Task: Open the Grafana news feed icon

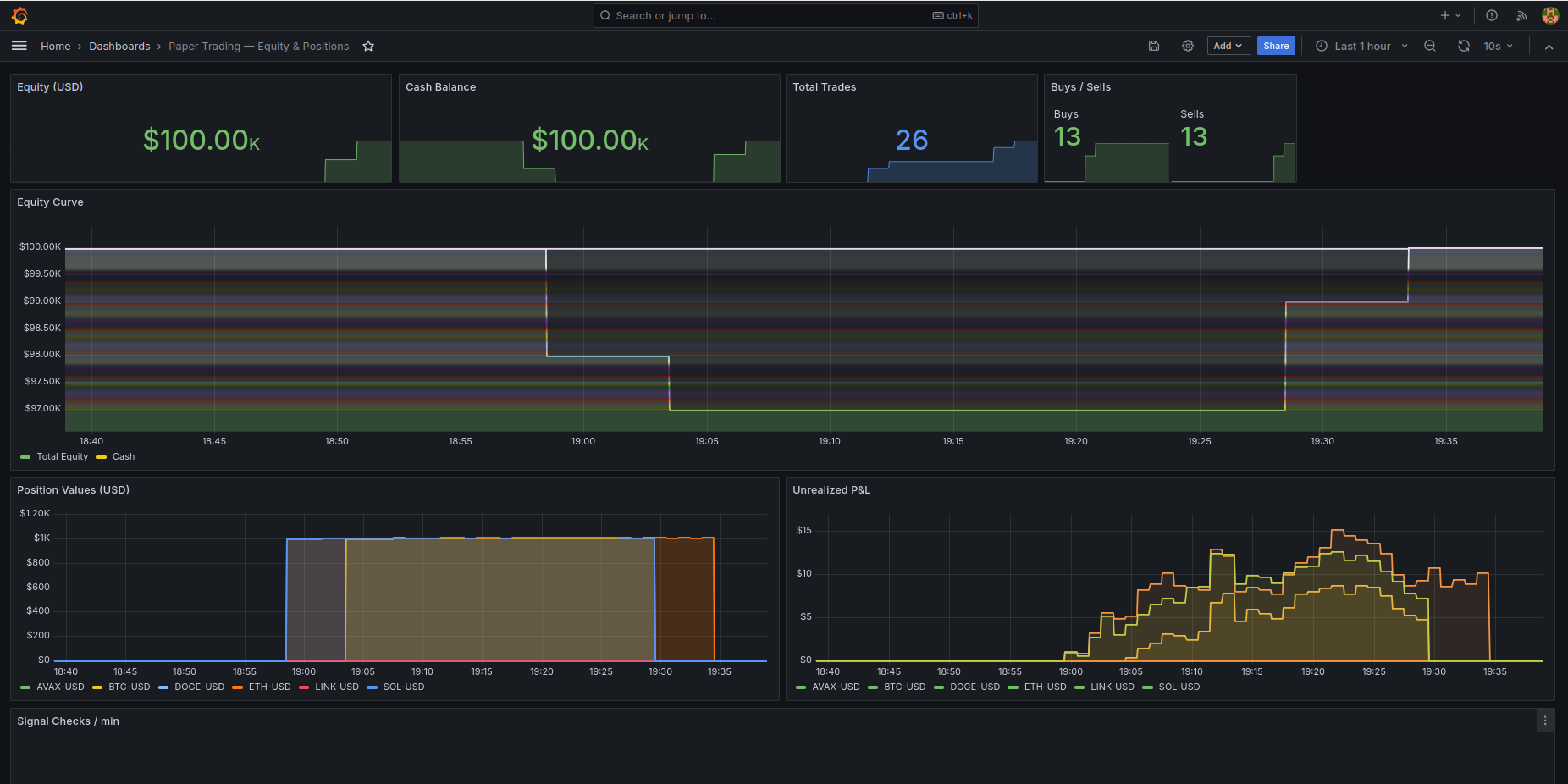Action: click(1521, 15)
